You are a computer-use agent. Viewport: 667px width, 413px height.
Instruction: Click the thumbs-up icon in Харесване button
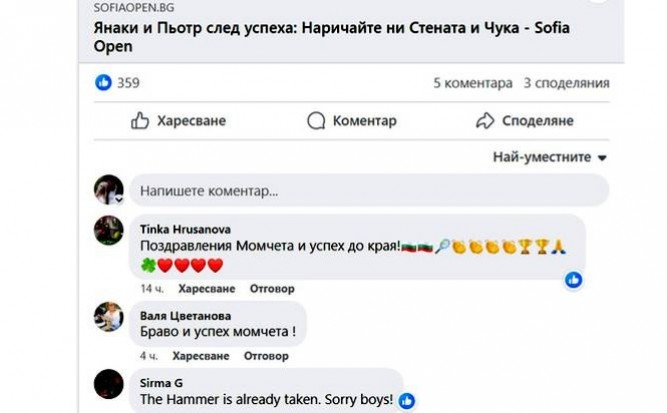tap(140, 121)
